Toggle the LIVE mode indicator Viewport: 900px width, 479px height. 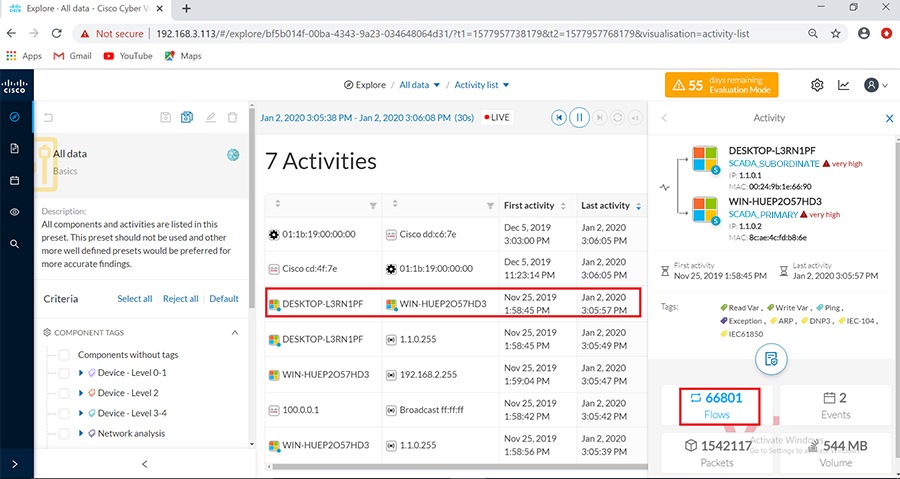[x=497, y=118]
